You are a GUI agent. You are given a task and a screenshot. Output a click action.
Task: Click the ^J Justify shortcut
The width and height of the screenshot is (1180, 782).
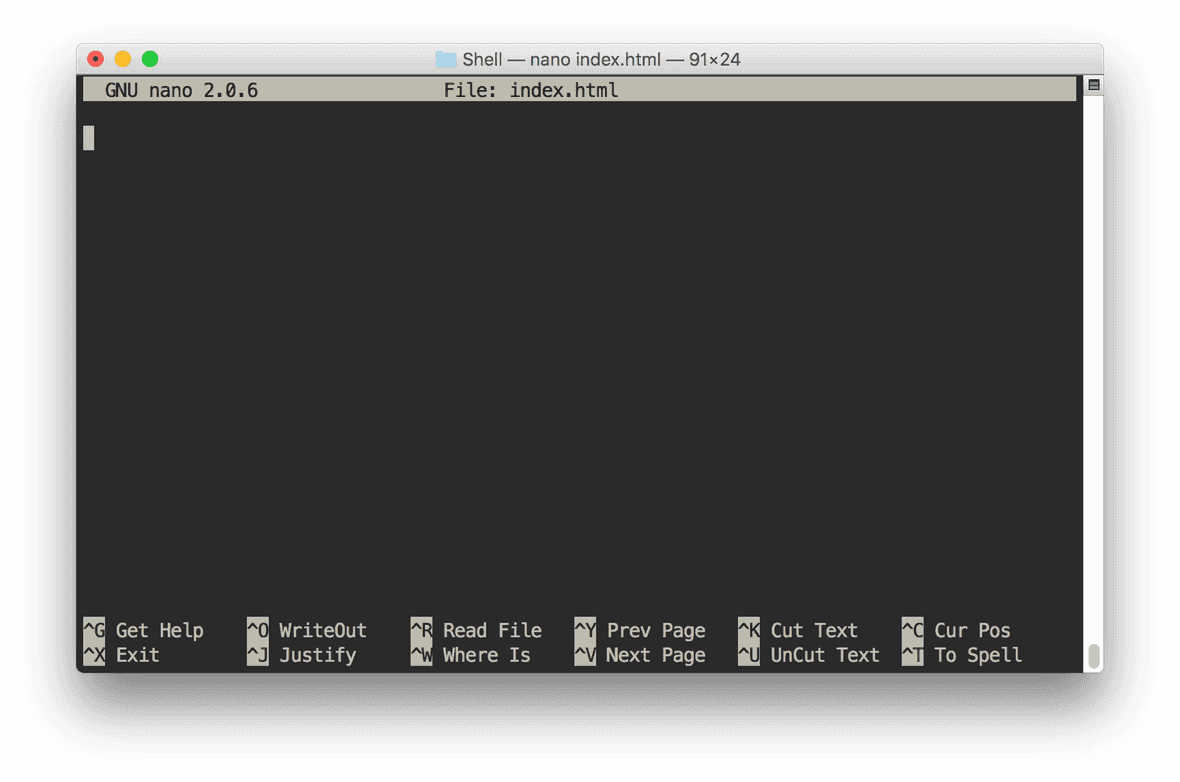tap(302, 656)
